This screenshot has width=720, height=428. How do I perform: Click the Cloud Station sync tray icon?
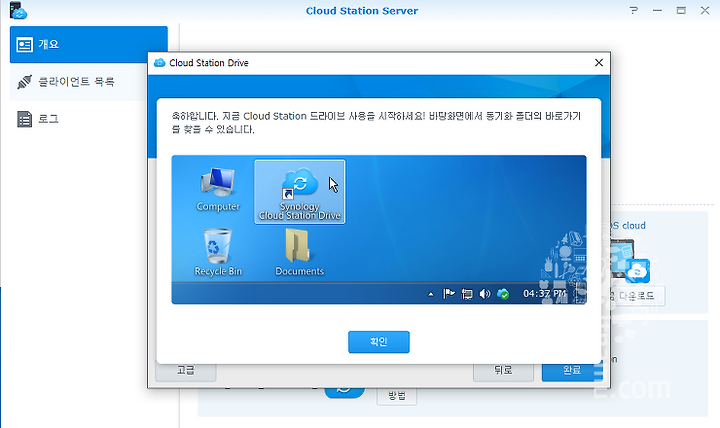coord(503,294)
